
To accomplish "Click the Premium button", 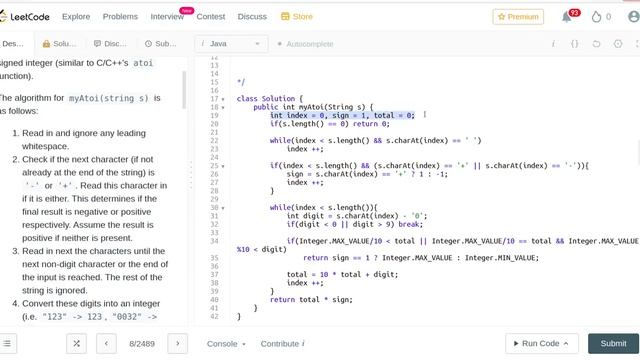I will 518,17.
